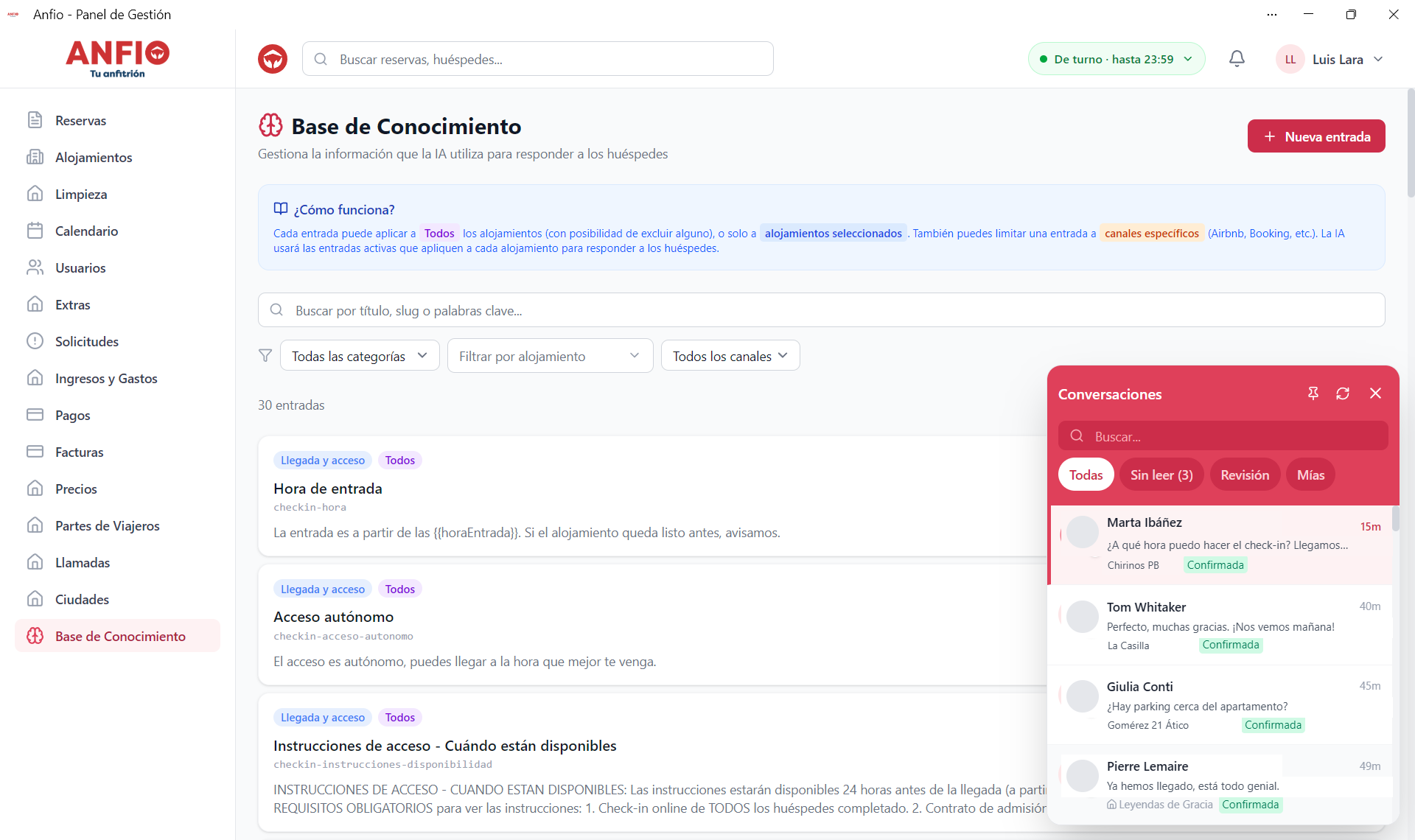This screenshot has width=1415, height=840.
Task: Click the page vertical scrollbar
Action: pyautogui.click(x=1411, y=144)
